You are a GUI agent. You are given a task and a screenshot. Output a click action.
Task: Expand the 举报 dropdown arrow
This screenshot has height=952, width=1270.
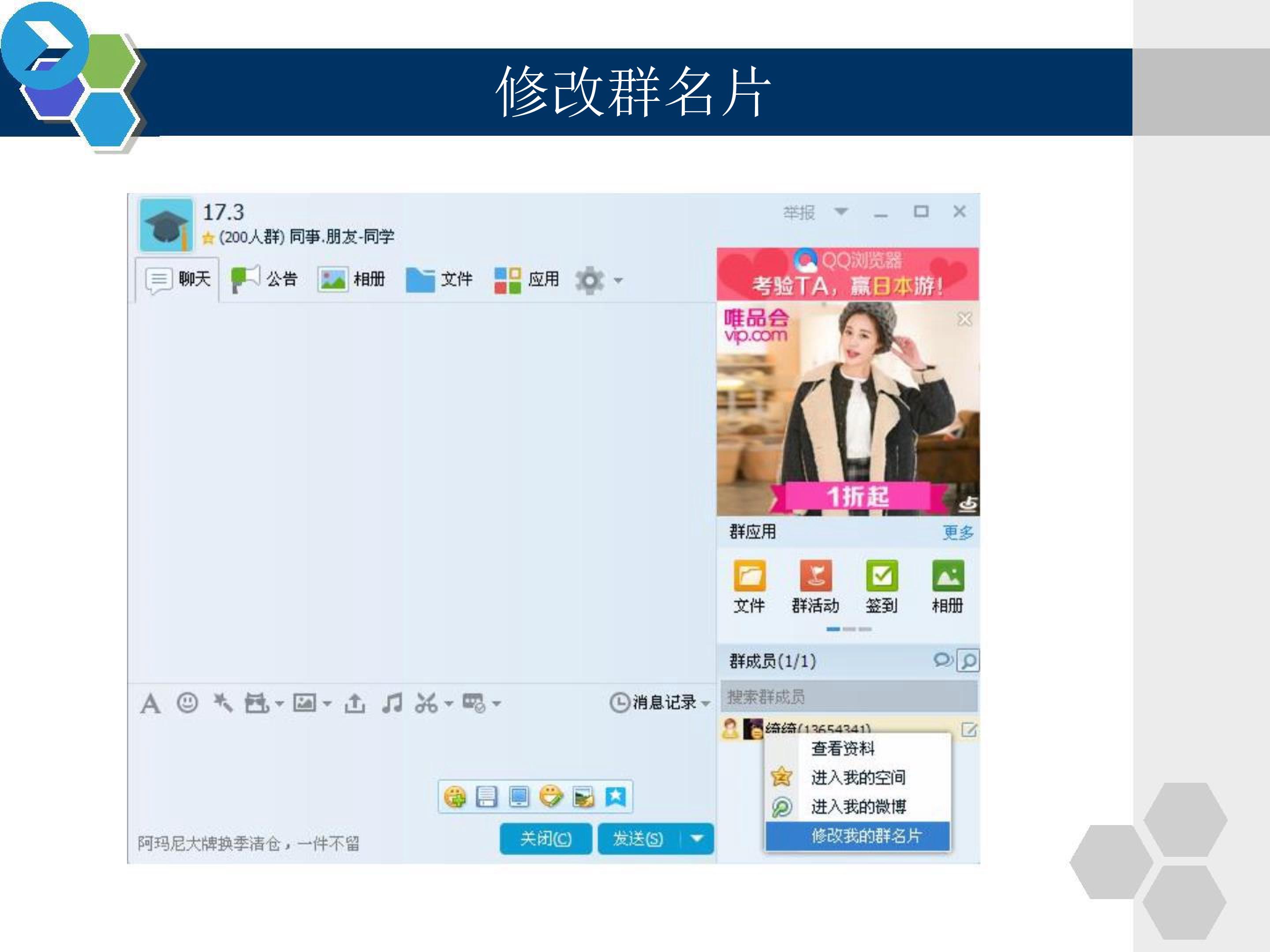pos(841,211)
